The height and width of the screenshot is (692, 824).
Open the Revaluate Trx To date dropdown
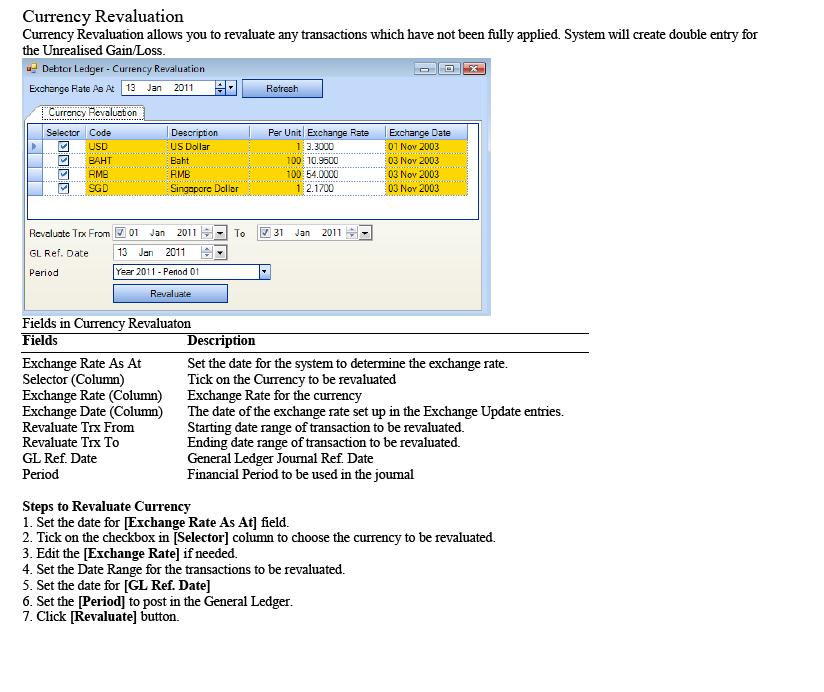click(365, 233)
